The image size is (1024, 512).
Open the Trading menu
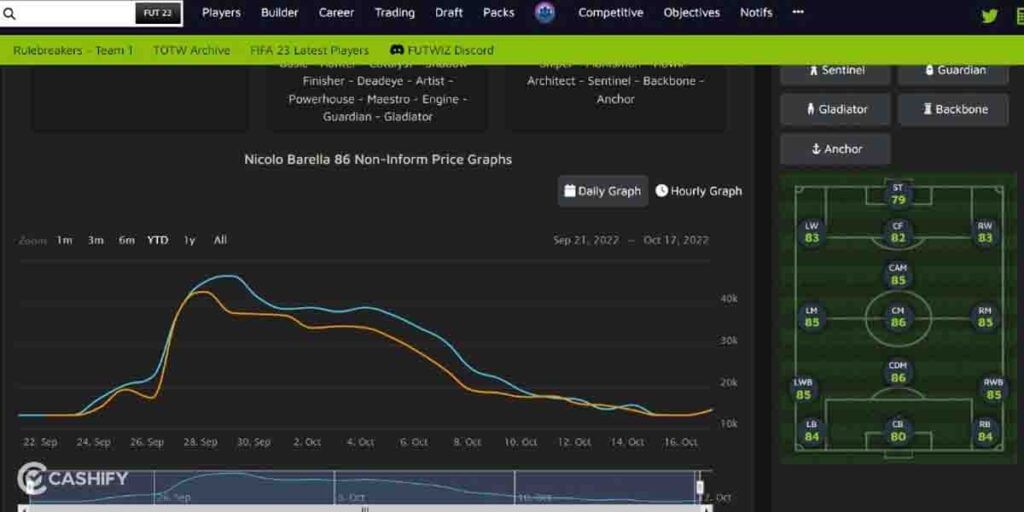click(x=394, y=12)
